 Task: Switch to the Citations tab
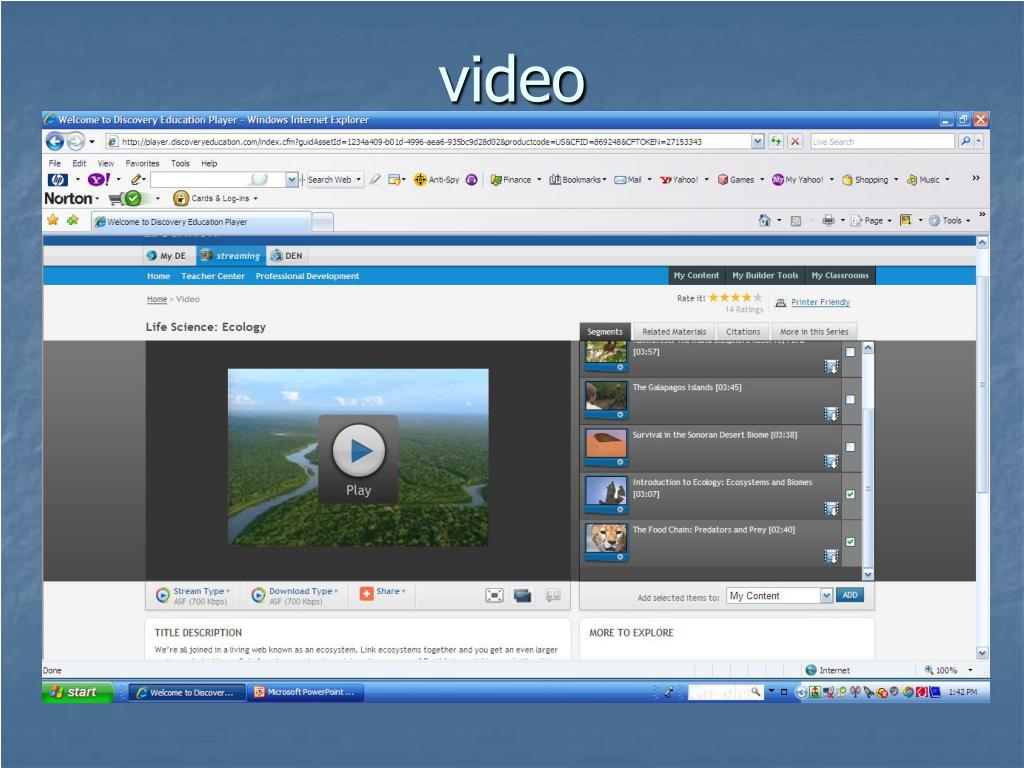coord(743,332)
